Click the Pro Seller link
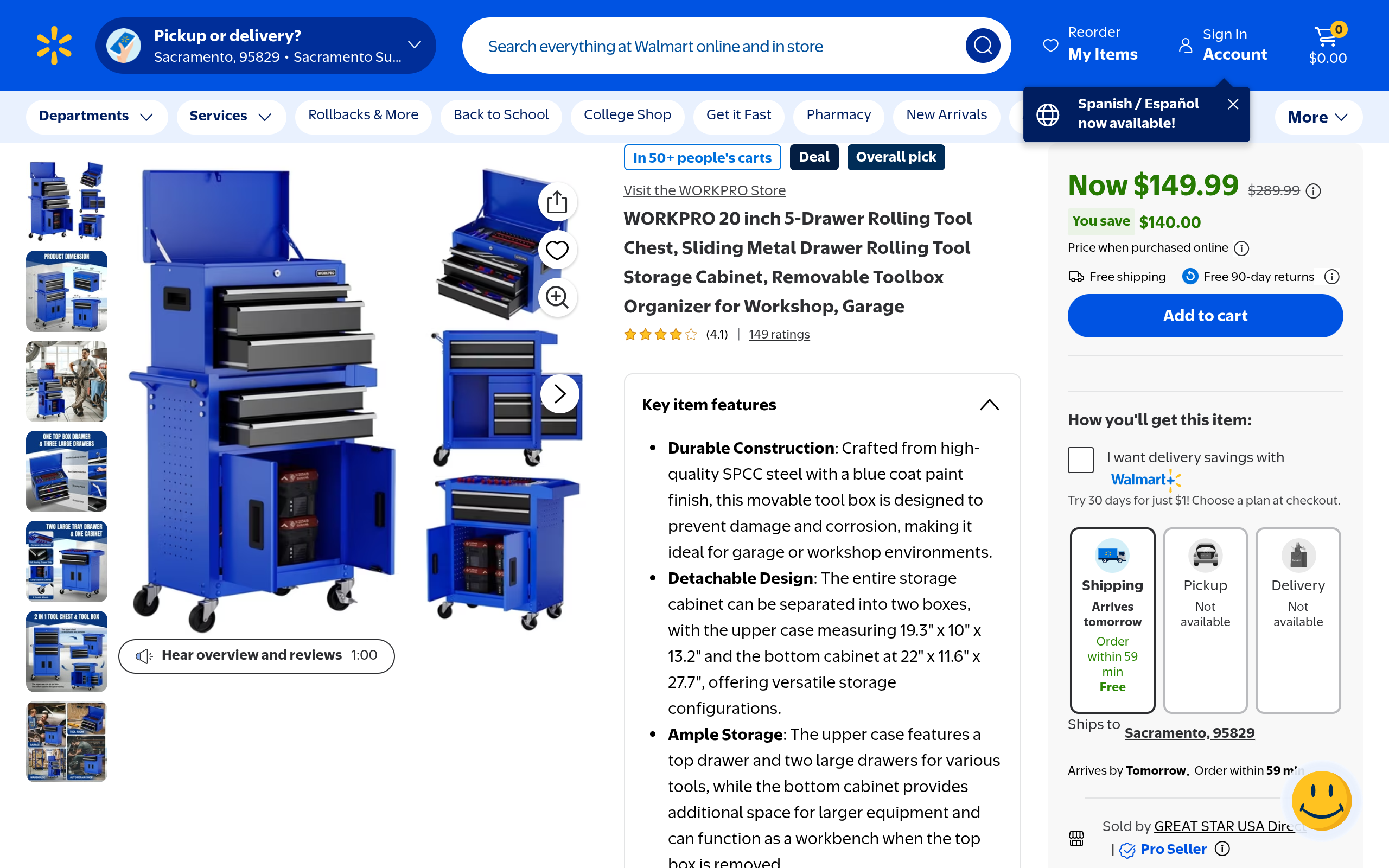 (x=1173, y=849)
